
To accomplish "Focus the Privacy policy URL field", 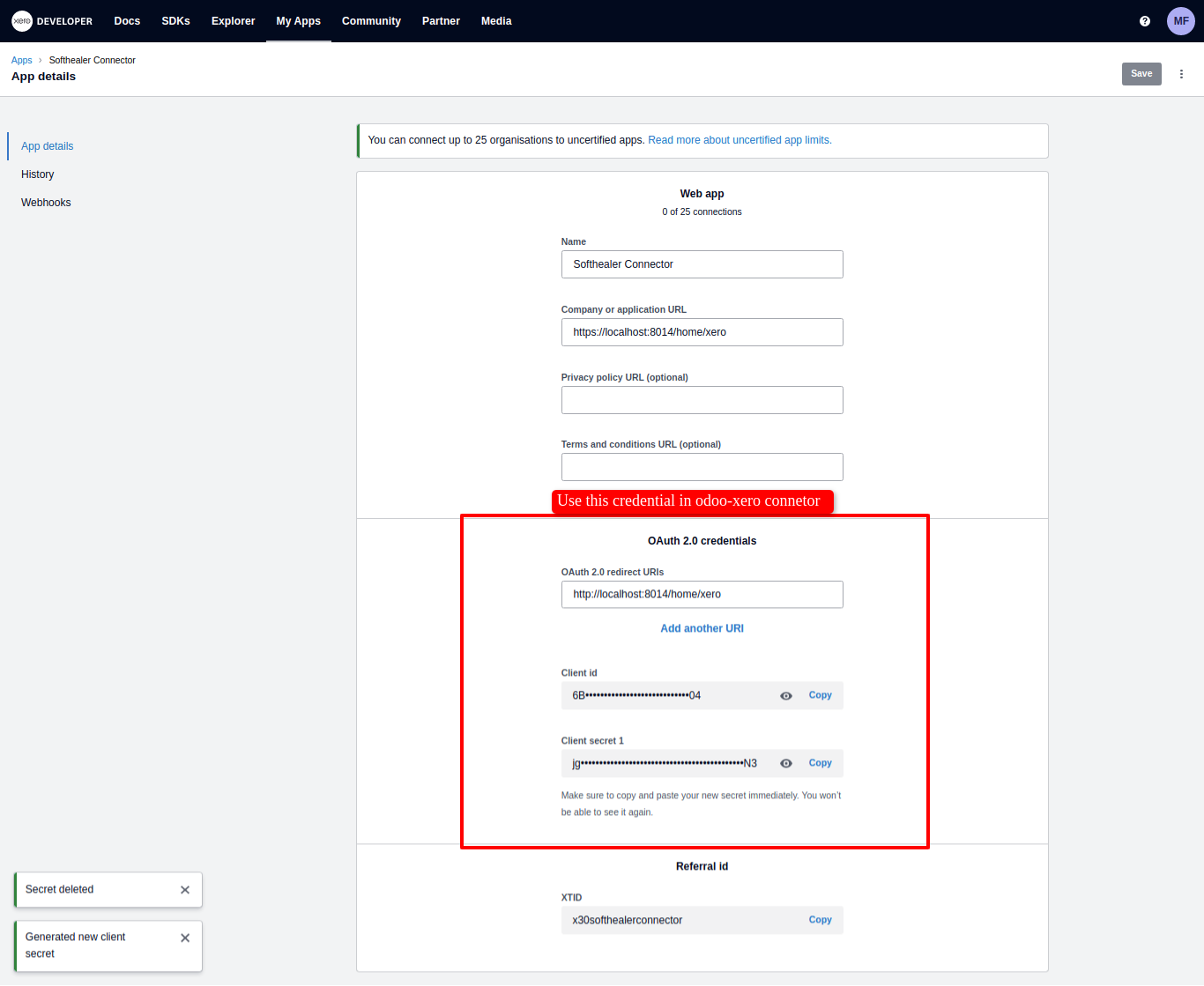I will (x=702, y=400).
